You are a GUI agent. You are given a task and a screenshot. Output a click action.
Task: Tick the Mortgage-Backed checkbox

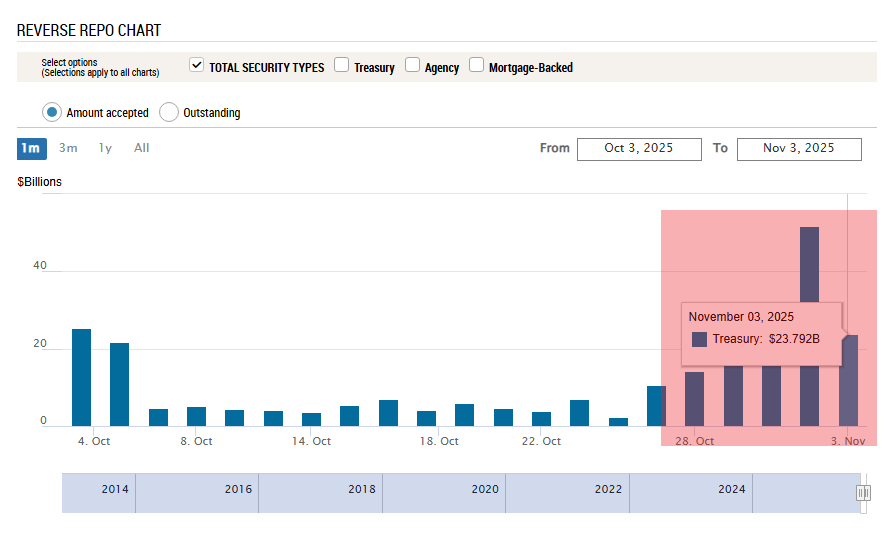(x=477, y=66)
